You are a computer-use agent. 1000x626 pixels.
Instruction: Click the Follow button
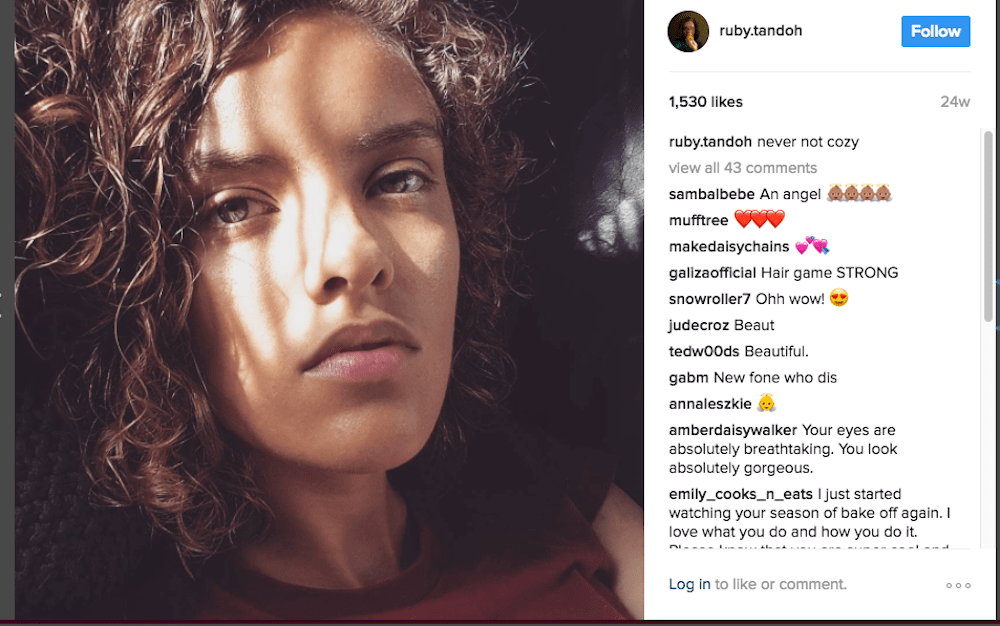tap(935, 31)
